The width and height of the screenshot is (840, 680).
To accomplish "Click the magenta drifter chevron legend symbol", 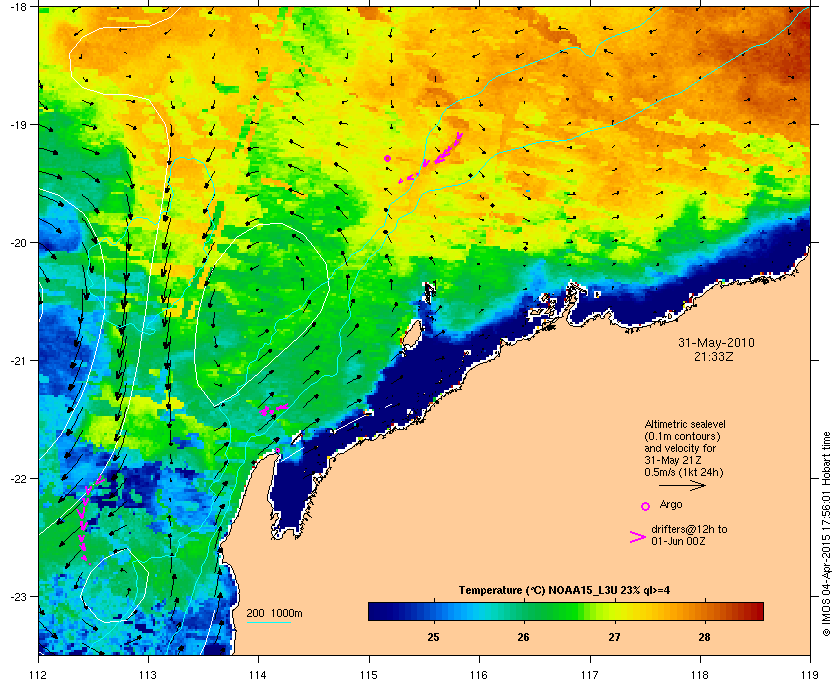I will click(x=638, y=537).
